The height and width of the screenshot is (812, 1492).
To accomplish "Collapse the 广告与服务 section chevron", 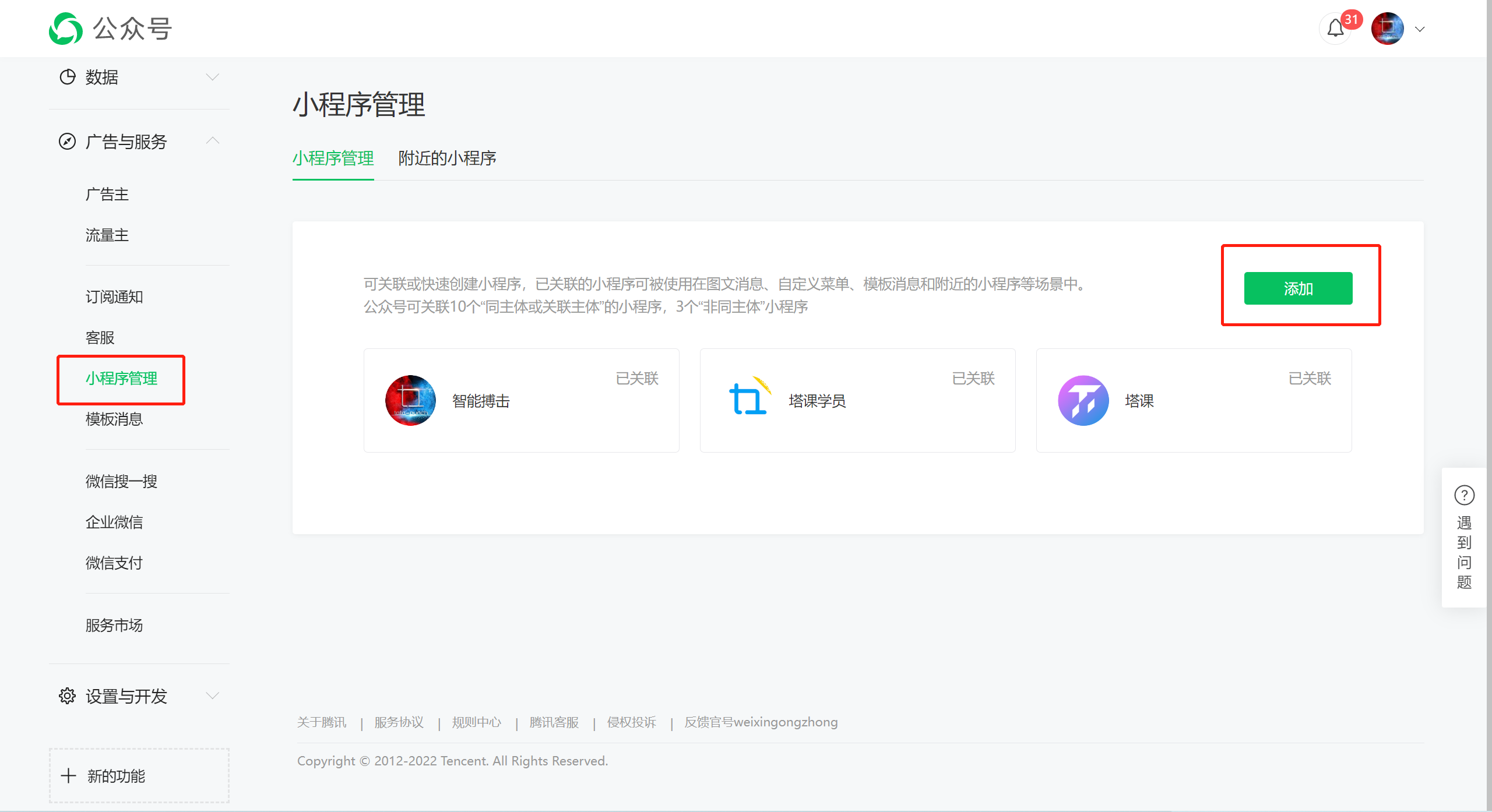I will click(213, 141).
